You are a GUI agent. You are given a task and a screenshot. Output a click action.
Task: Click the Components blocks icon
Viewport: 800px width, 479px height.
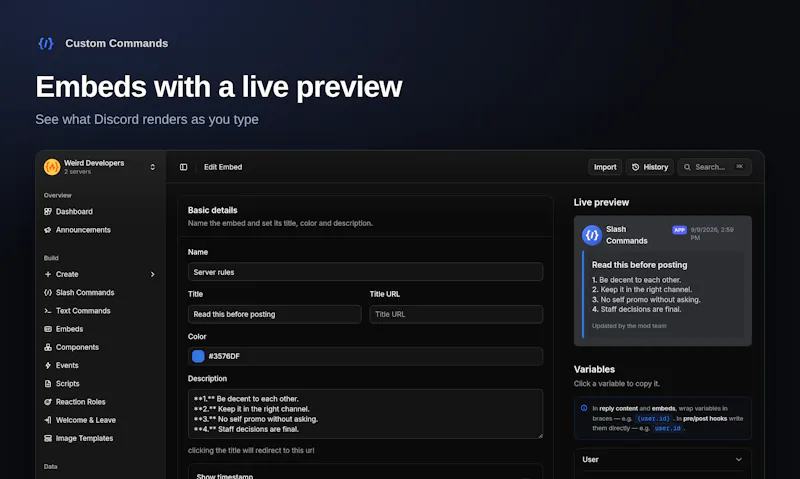pos(48,347)
